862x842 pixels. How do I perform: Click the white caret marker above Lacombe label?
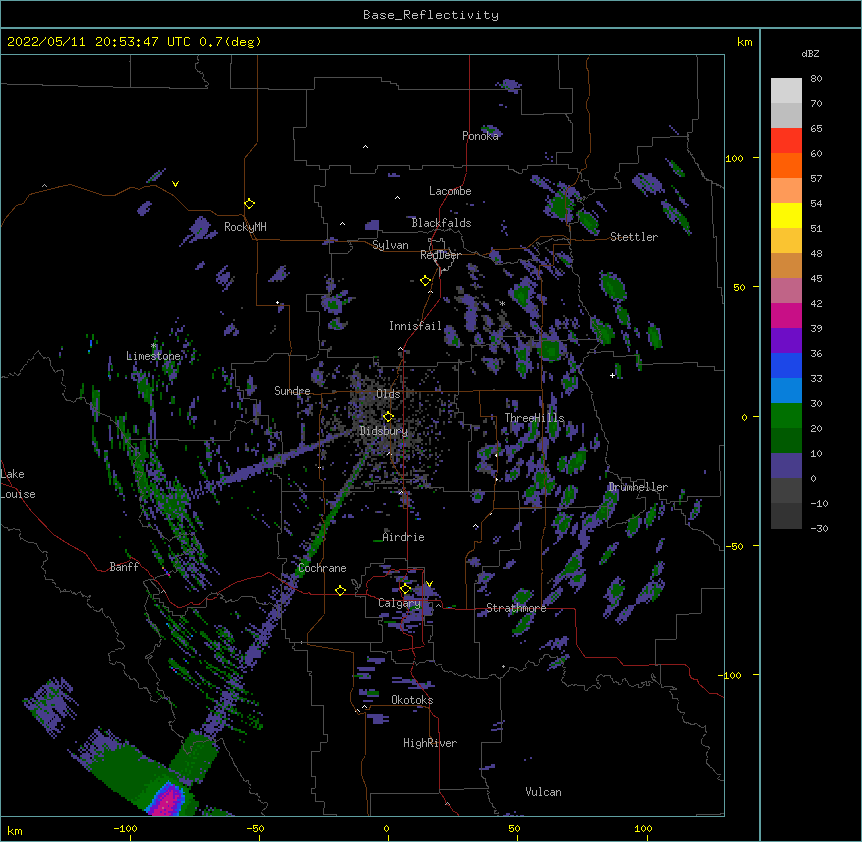(x=397, y=198)
